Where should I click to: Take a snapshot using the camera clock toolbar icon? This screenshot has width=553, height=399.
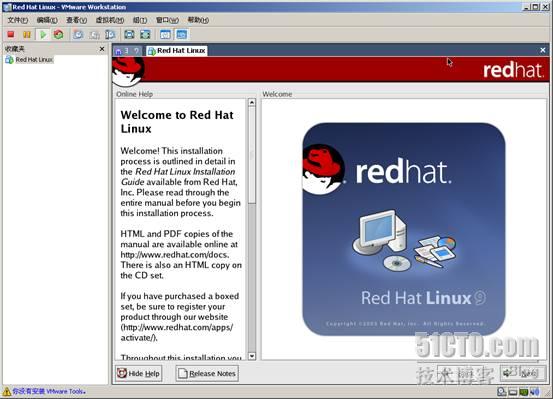click(78, 35)
